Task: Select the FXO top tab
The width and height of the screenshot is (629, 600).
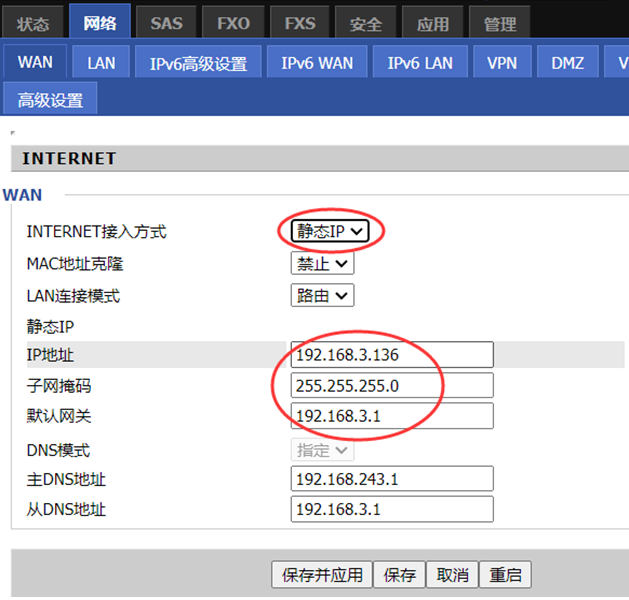Action: click(233, 23)
